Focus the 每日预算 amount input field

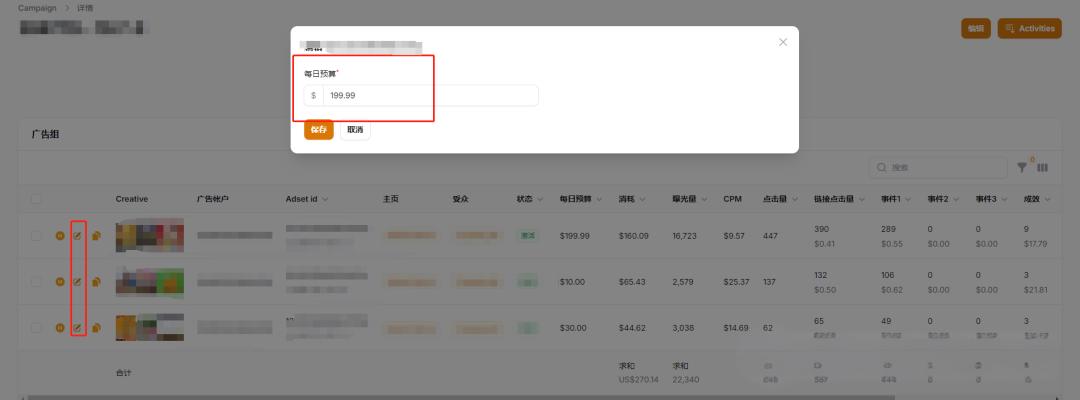pos(430,96)
